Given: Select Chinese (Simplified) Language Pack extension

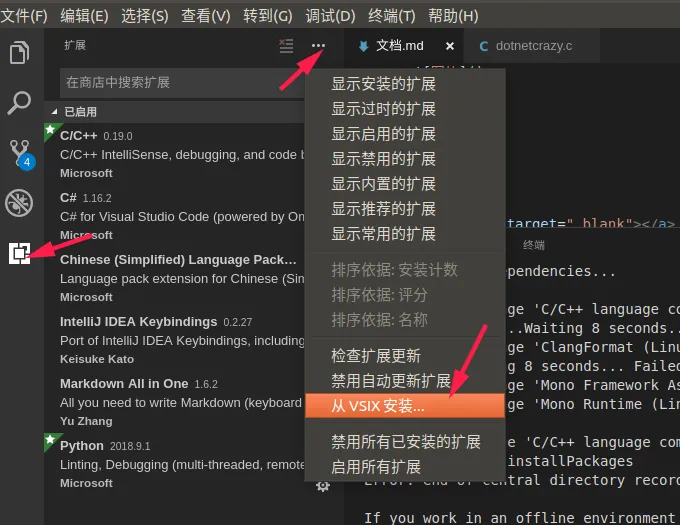Looking at the screenshot, I should point(174,278).
